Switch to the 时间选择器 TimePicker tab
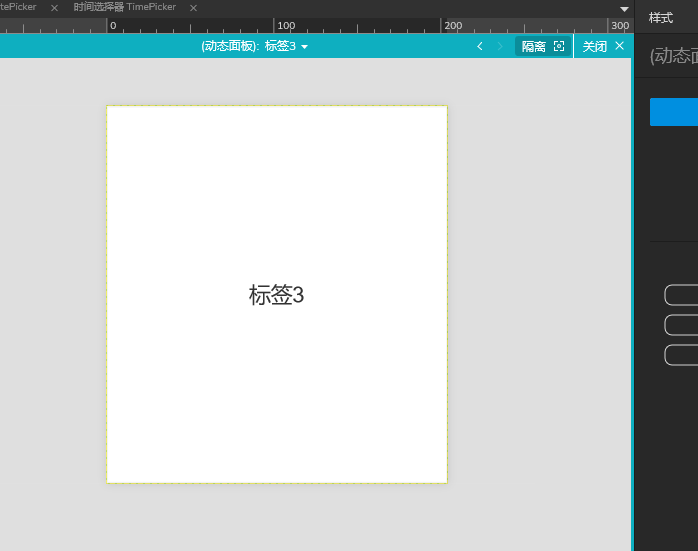 [x=125, y=7]
